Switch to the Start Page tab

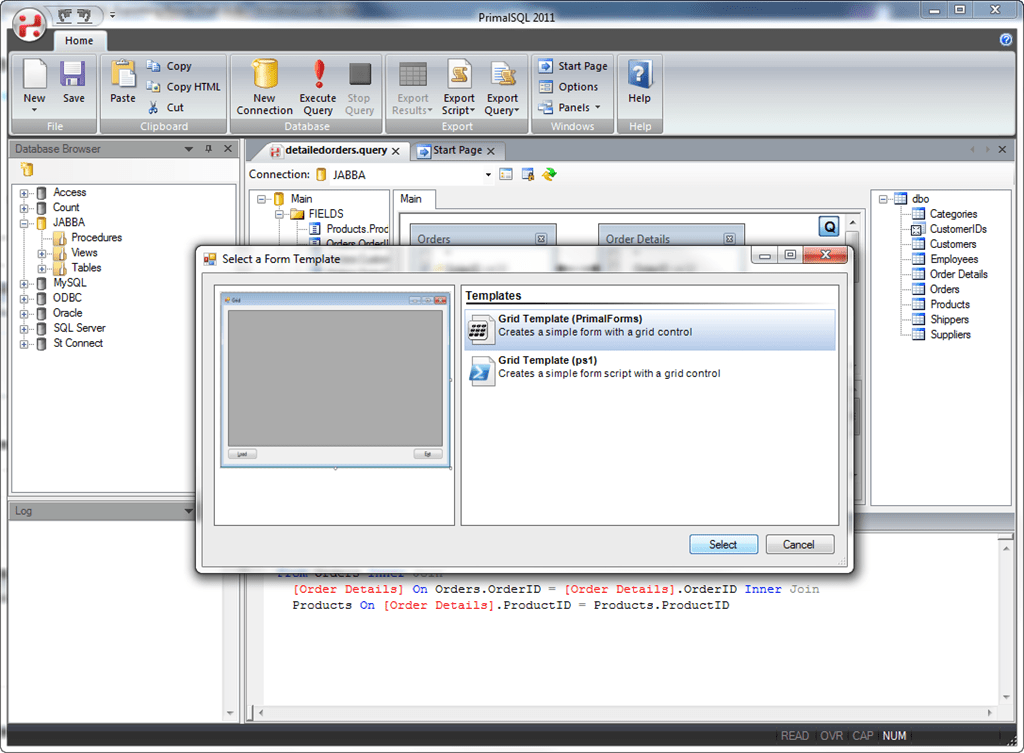click(456, 151)
